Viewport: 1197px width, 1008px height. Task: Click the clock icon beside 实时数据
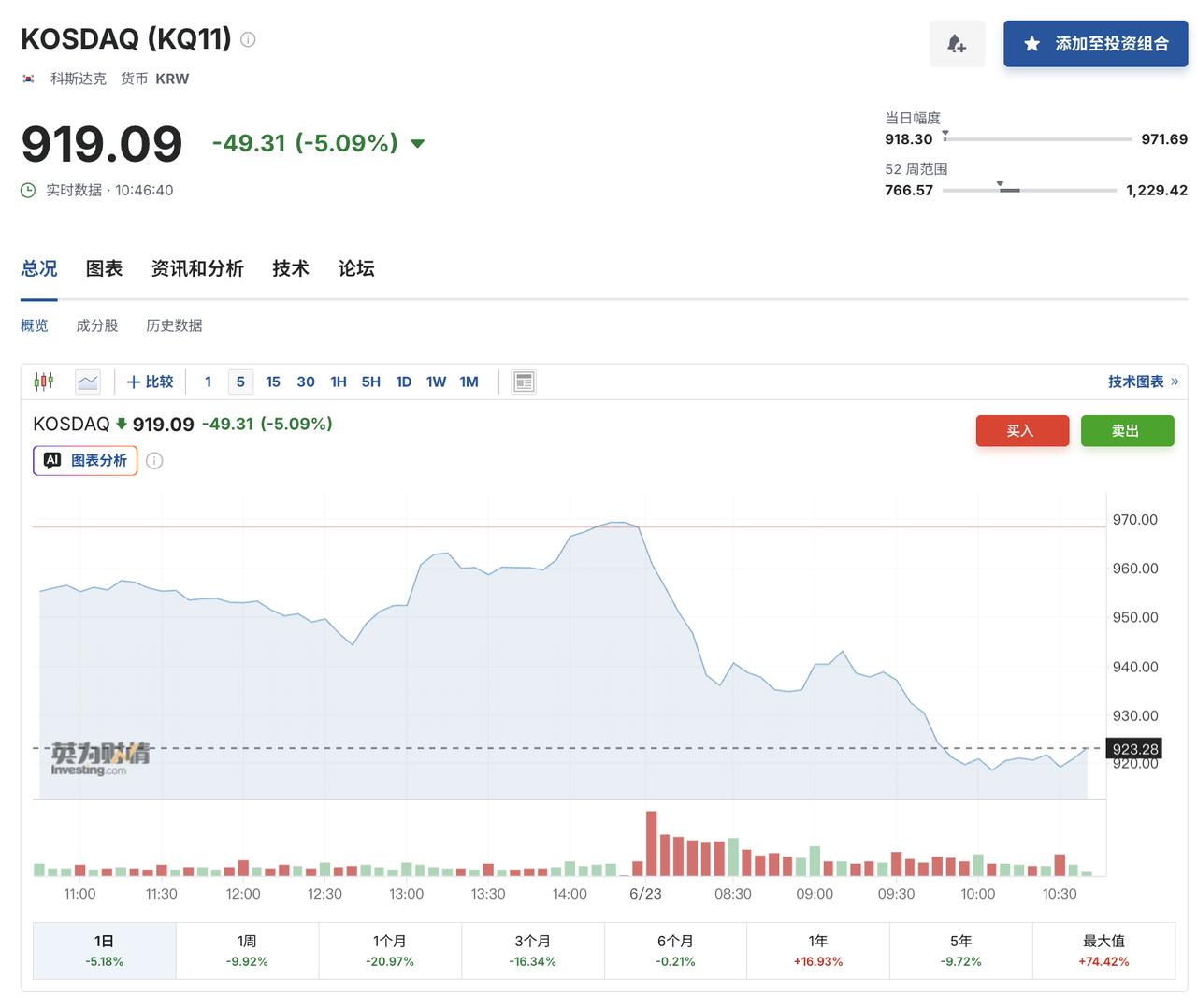coord(28,190)
